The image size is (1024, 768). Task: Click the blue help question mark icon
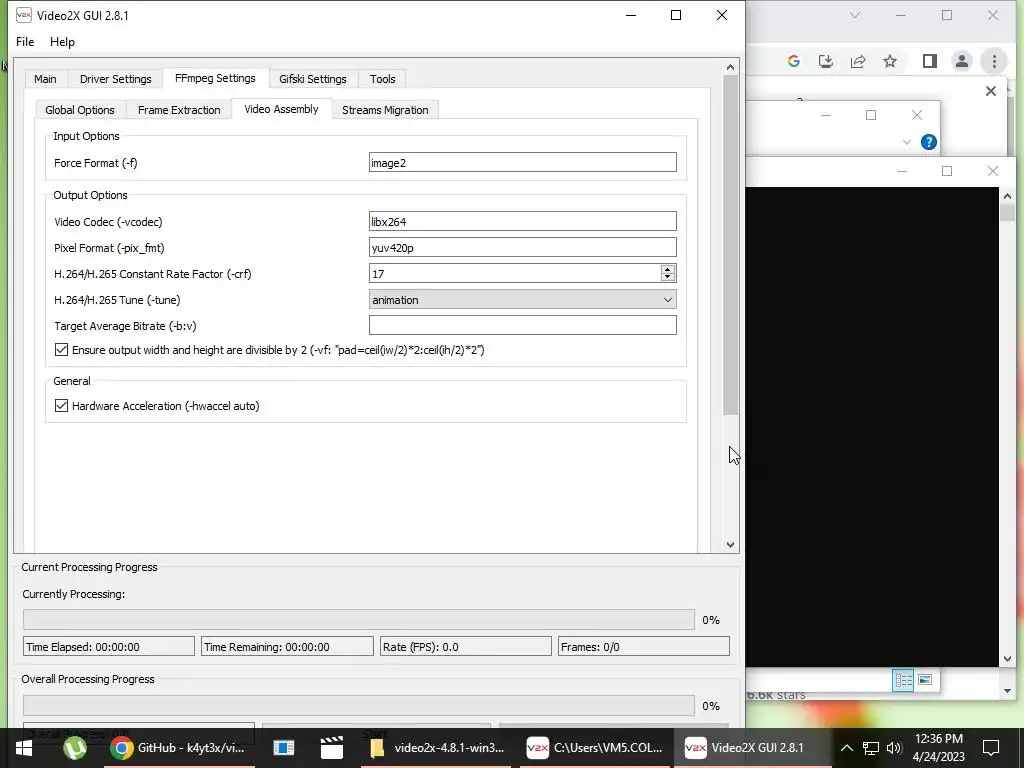[928, 142]
